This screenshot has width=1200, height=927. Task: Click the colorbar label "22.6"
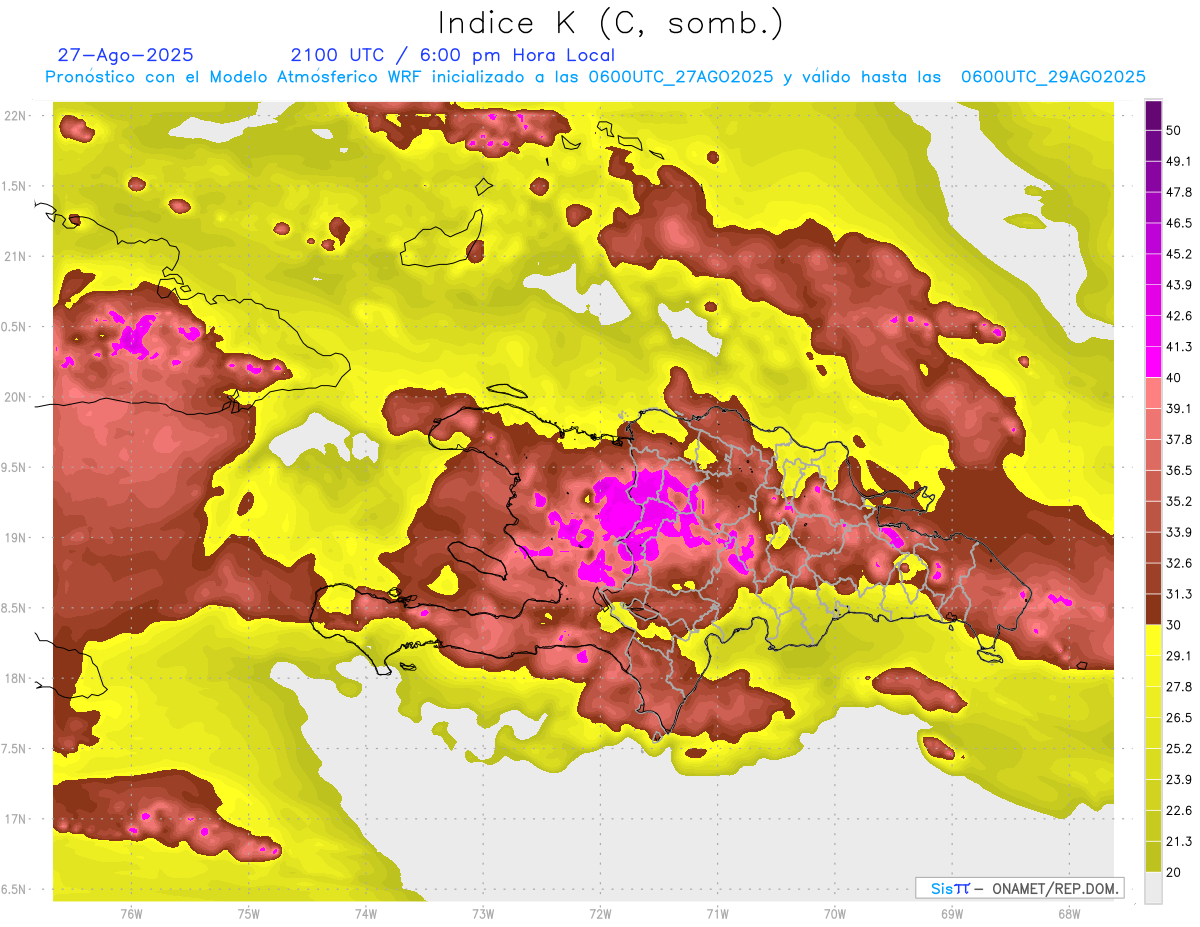[x=1179, y=810]
